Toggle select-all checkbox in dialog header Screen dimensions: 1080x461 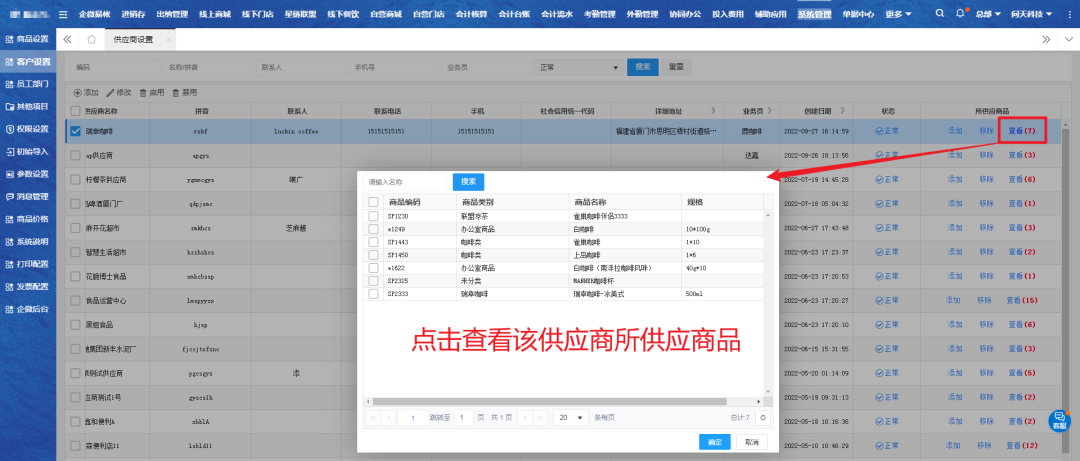tap(374, 202)
